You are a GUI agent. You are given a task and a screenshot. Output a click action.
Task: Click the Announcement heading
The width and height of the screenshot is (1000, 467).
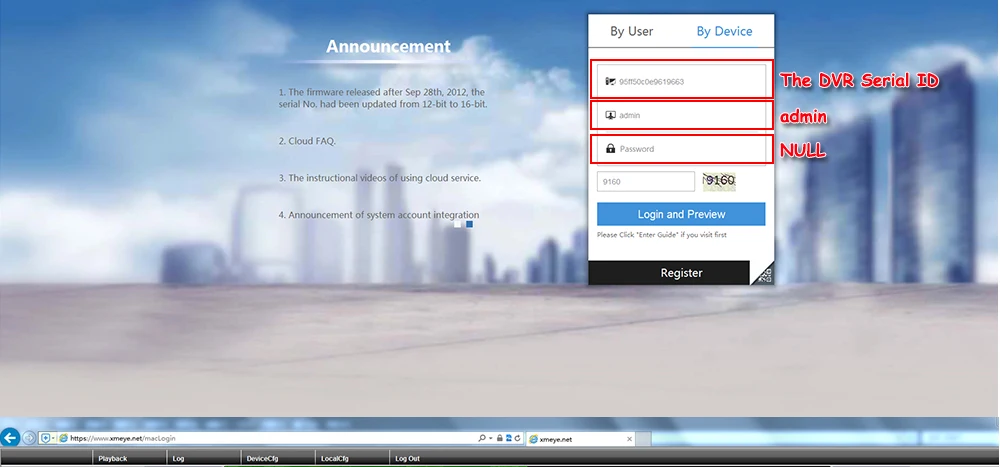(388, 47)
